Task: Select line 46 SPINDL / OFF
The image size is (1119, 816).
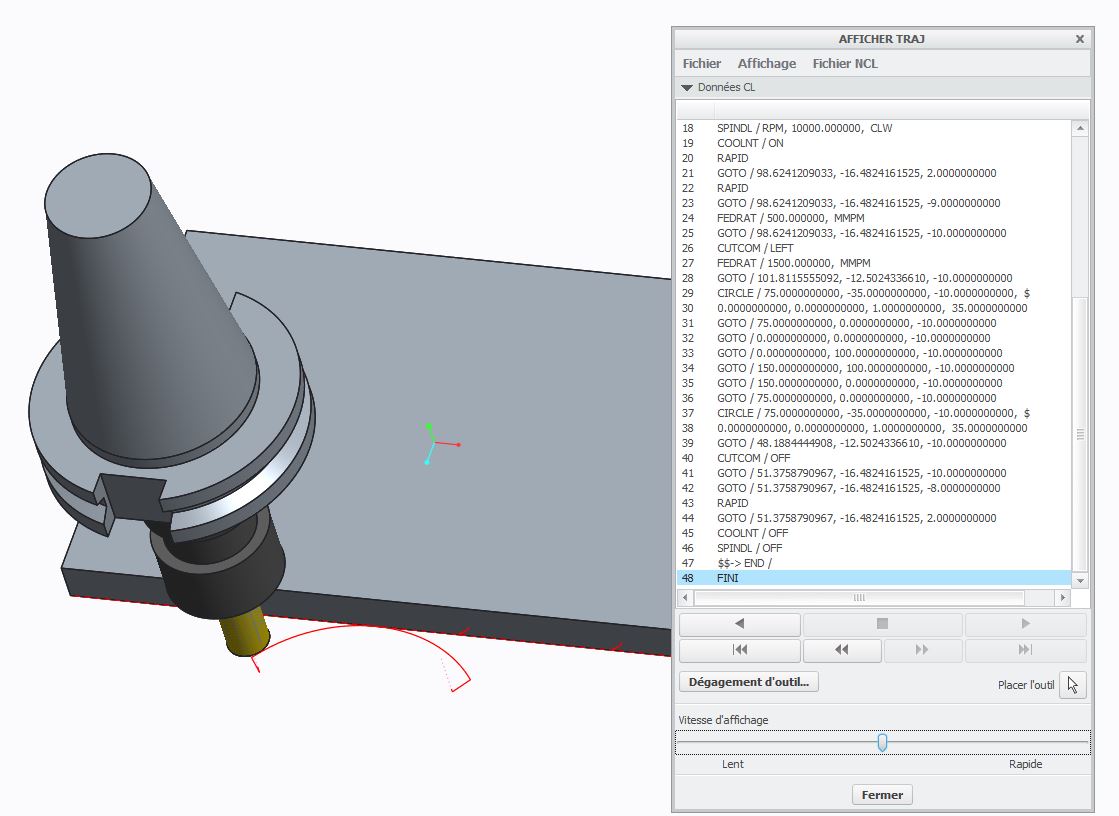Action: point(874,548)
